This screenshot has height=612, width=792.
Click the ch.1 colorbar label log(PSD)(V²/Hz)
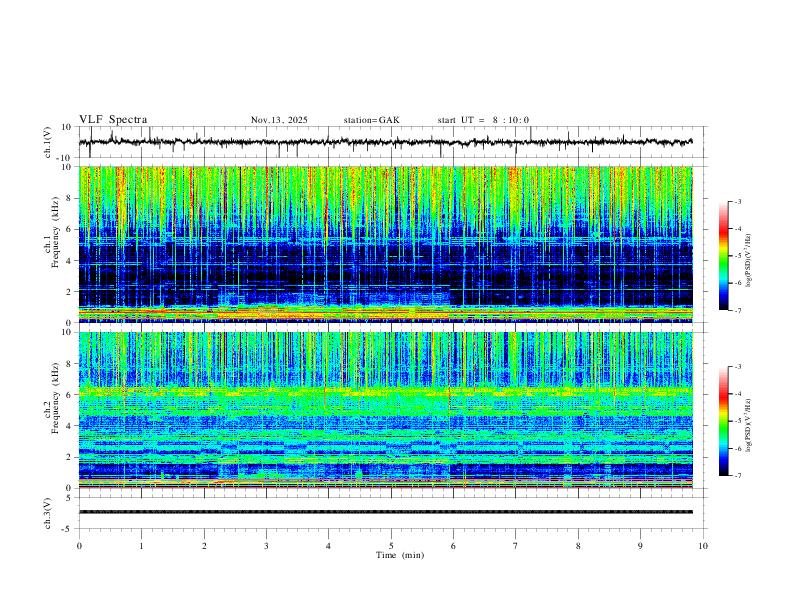click(x=749, y=260)
